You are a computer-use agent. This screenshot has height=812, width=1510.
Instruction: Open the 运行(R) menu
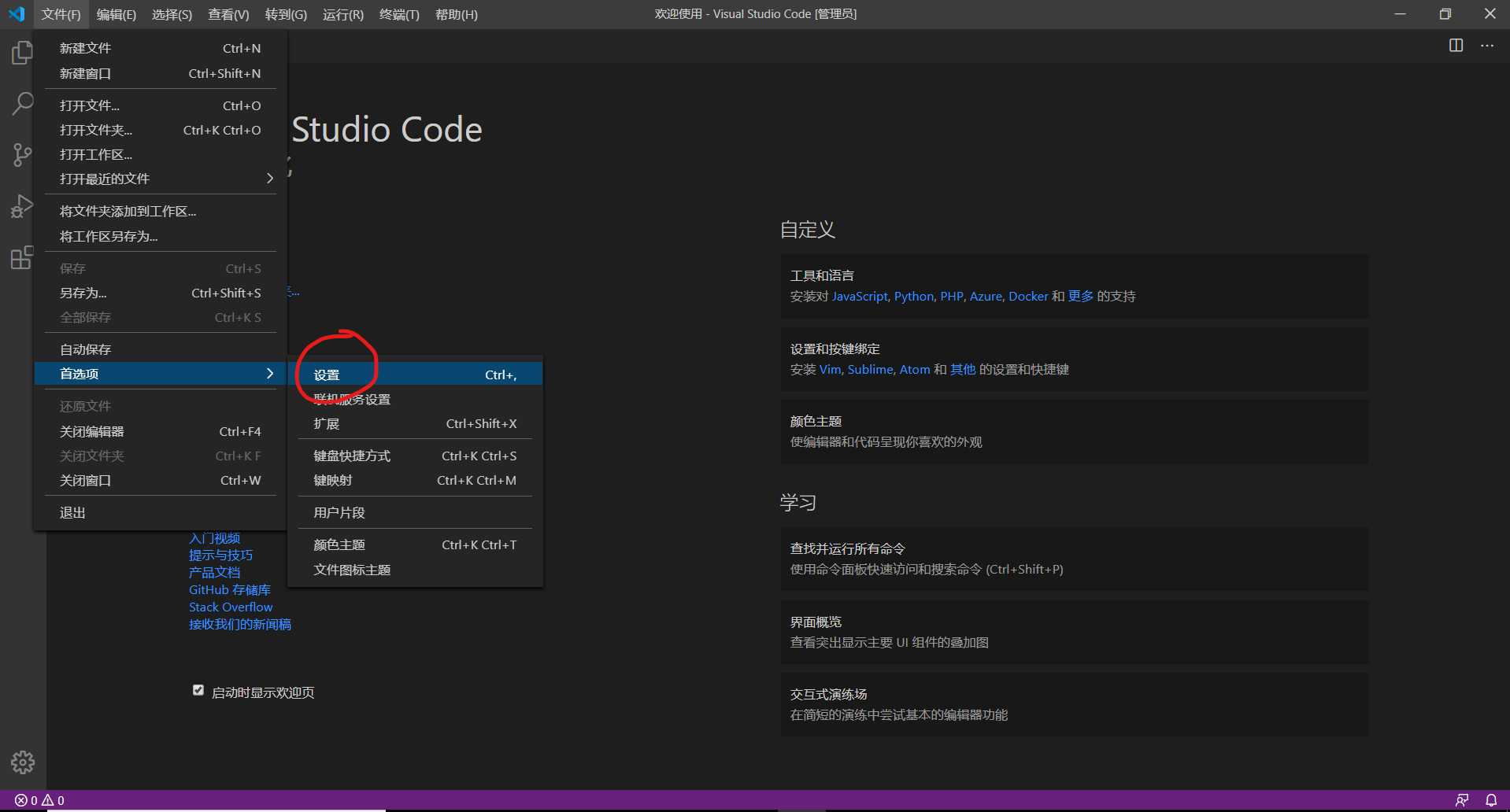(343, 14)
